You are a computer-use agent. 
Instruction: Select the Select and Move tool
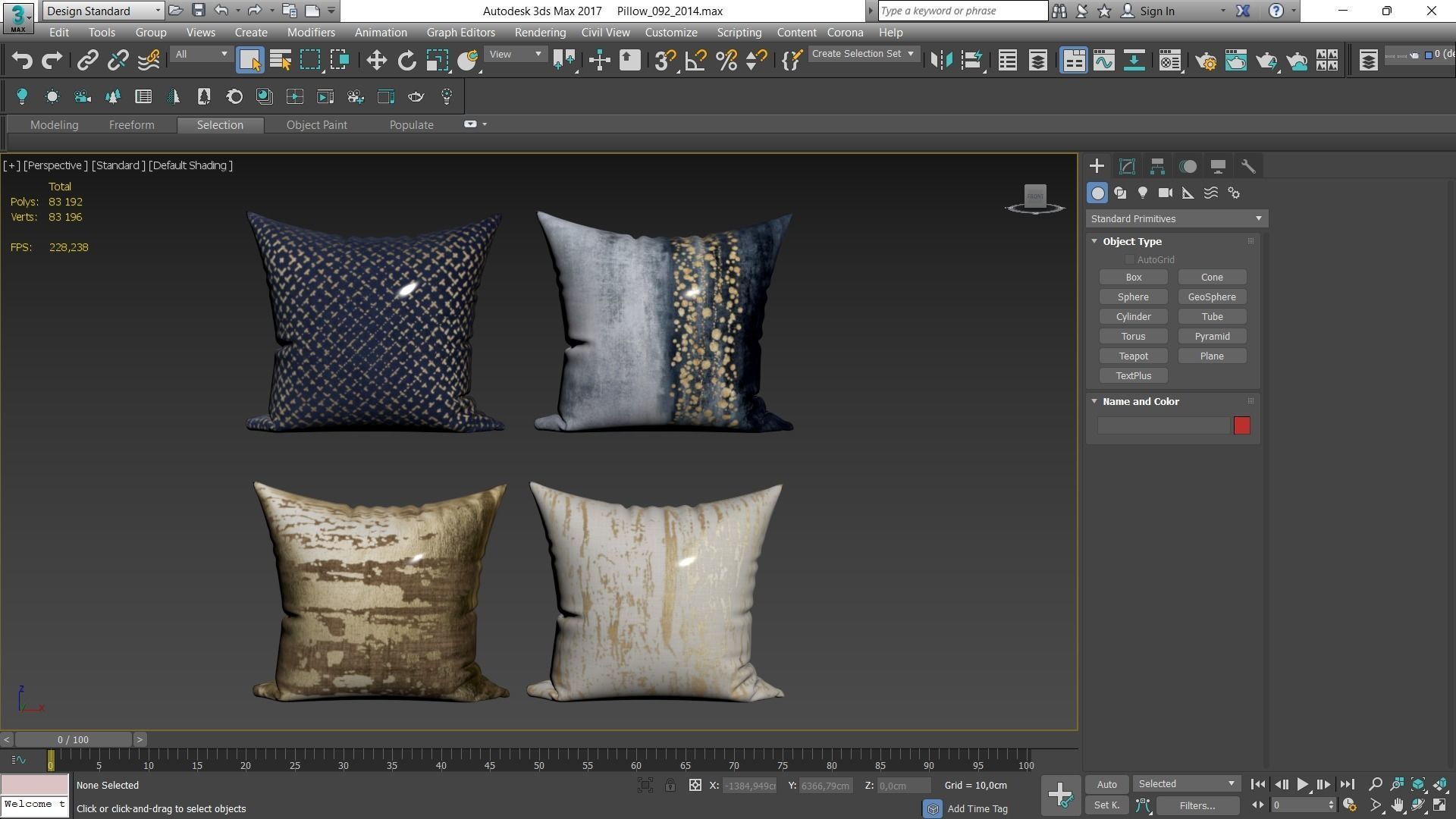(x=376, y=61)
